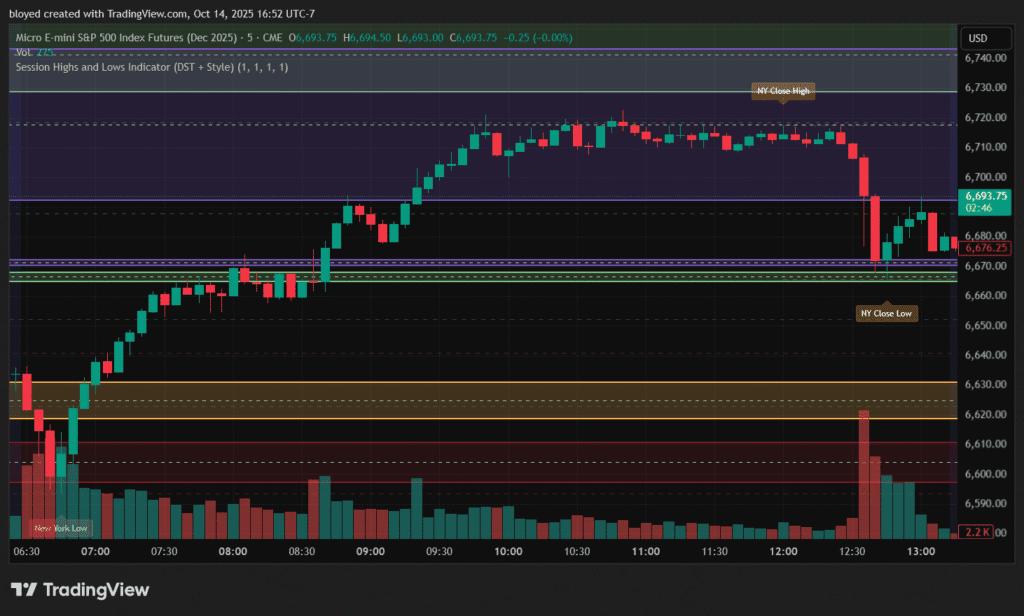Click the large red candle after 12:30
1024x616 pixels.
tap(875, 228)
